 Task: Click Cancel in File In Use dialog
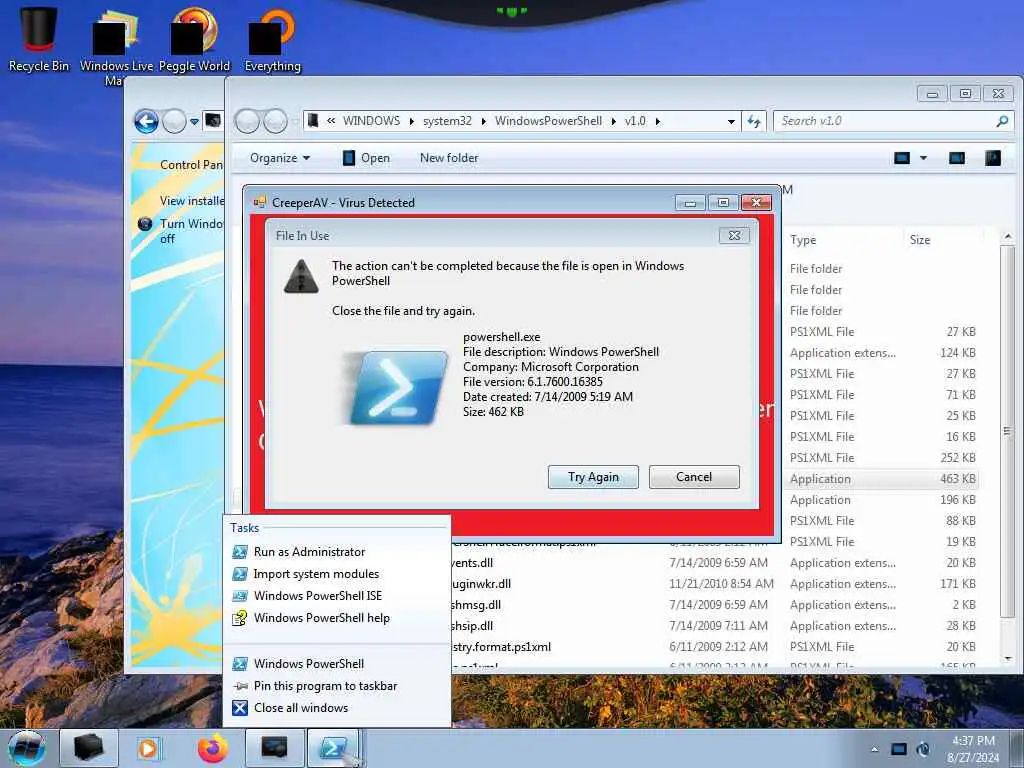pos(694,477)
